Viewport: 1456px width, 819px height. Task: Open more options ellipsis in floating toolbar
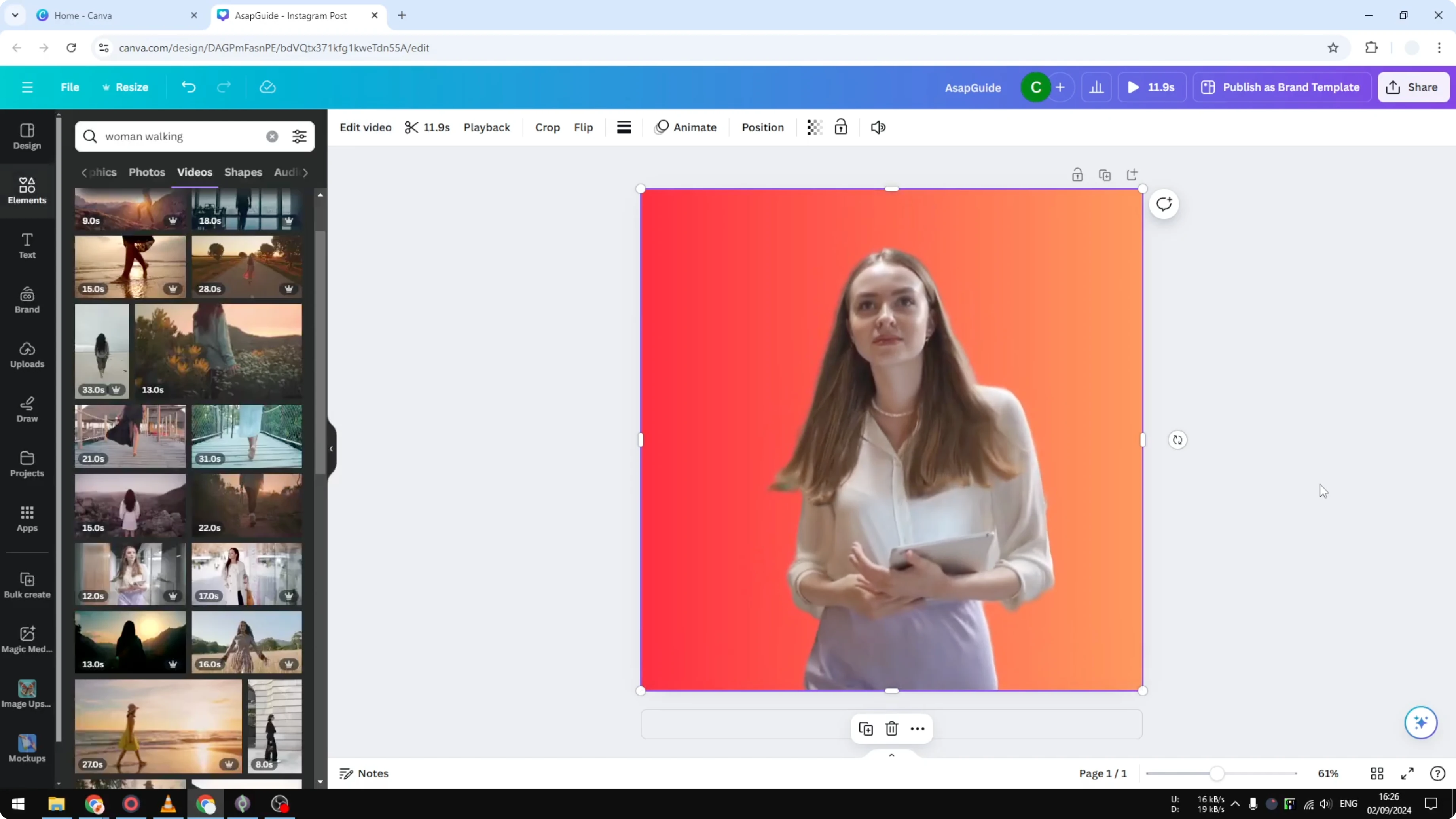(x=918, y=728)
